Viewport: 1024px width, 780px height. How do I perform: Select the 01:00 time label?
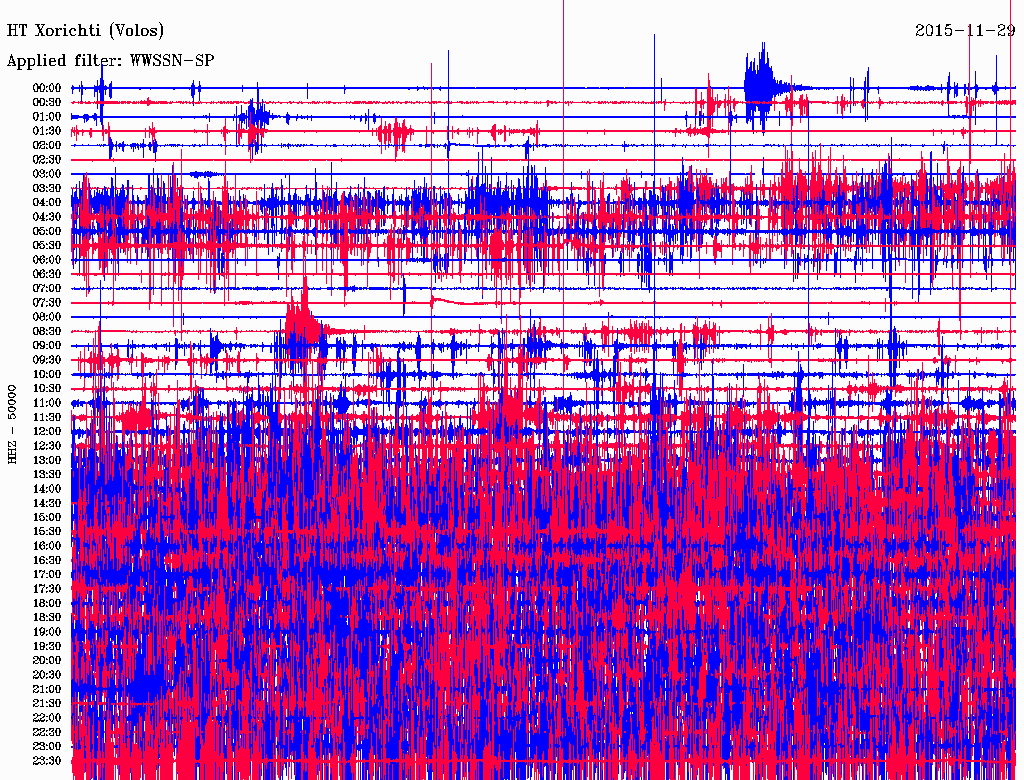point(47,116)
